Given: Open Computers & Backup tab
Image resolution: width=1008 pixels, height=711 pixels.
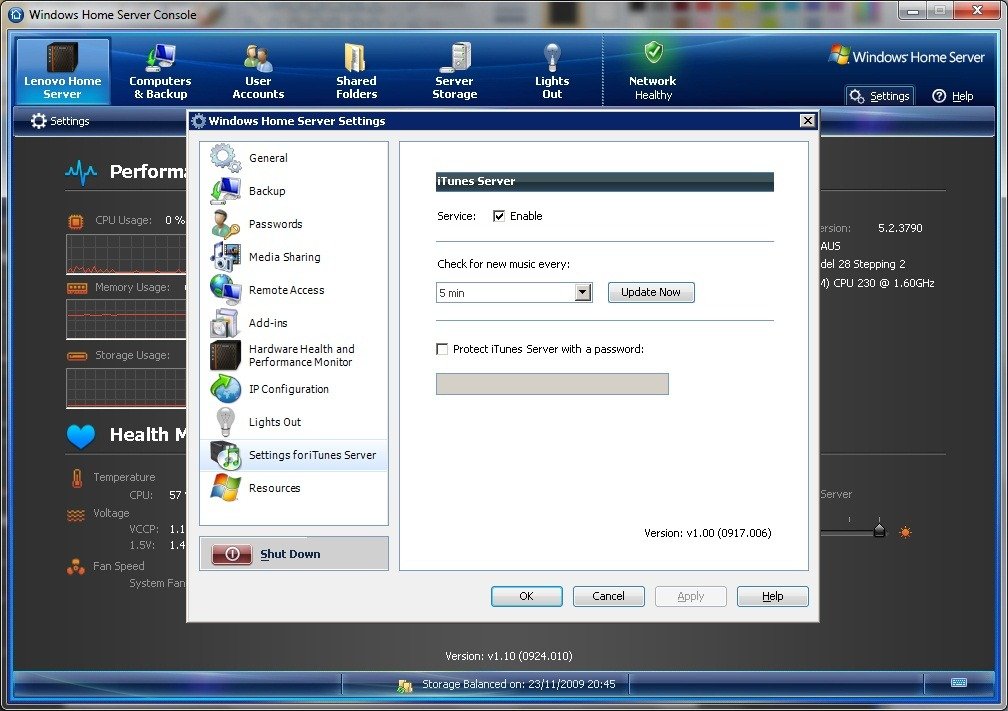Looking at the screenshot, I should pyautogui.click(x=160, y=71).
